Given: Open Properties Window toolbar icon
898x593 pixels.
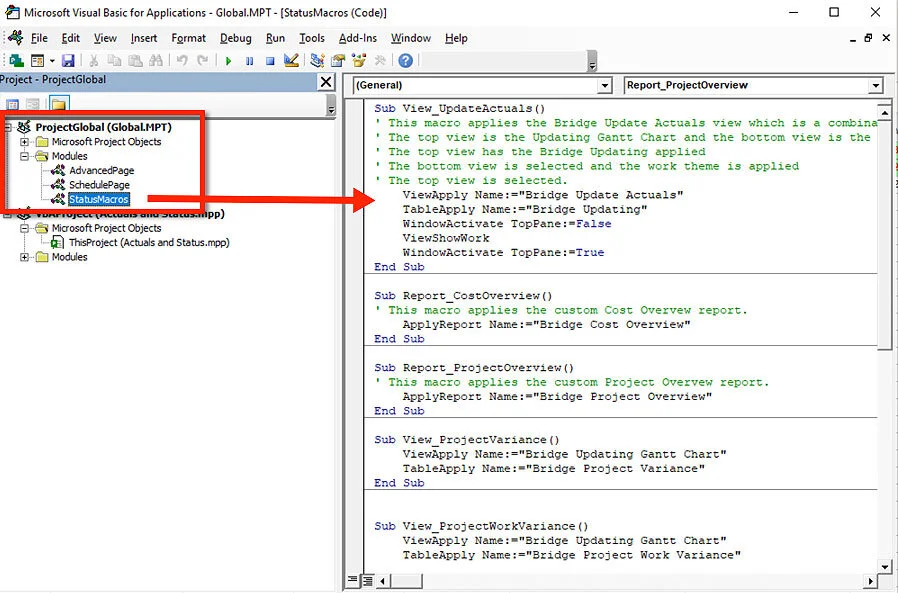Looking at the screenshot, I should (338, 60).
